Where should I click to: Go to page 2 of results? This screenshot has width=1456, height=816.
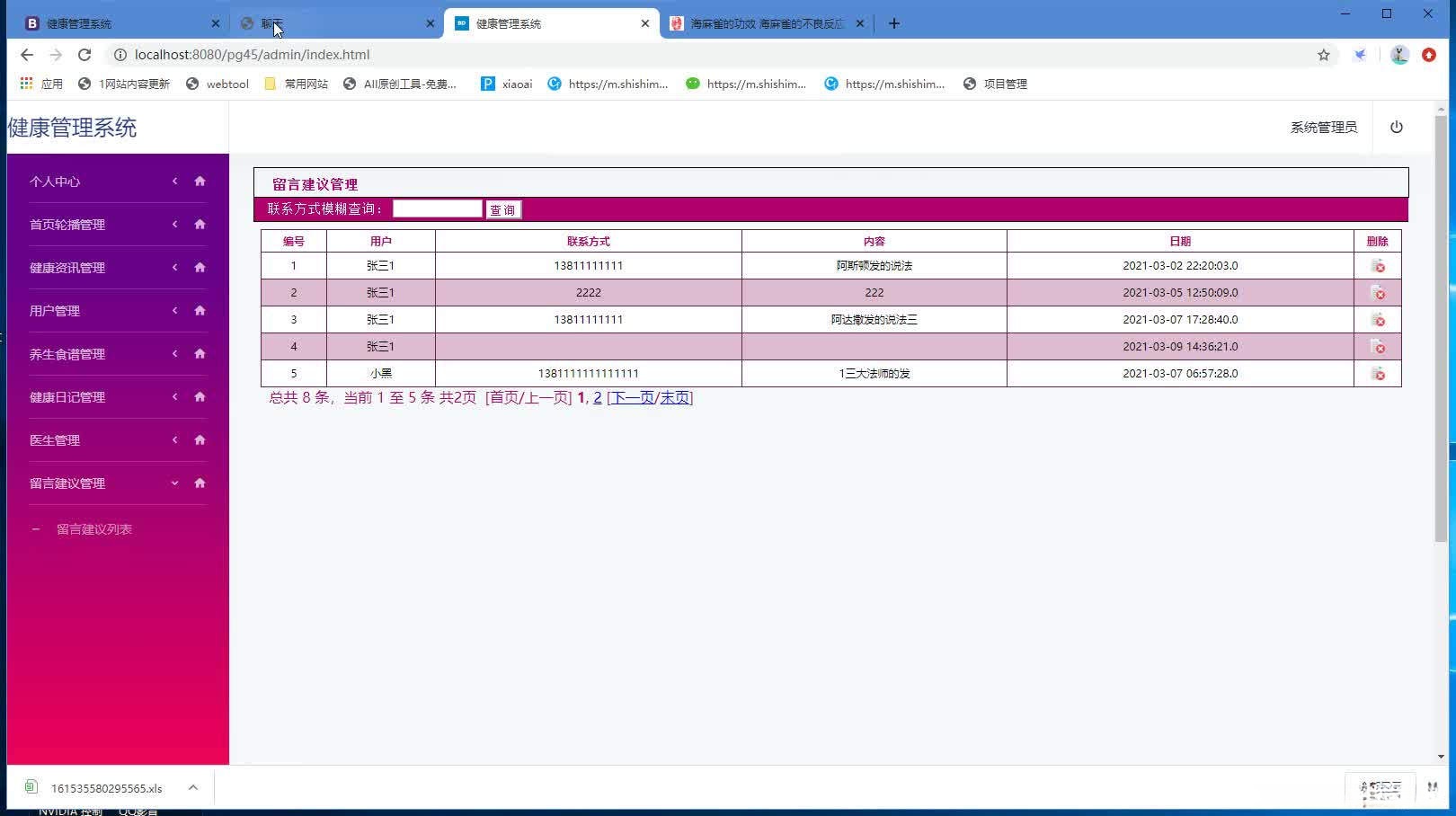598,397
